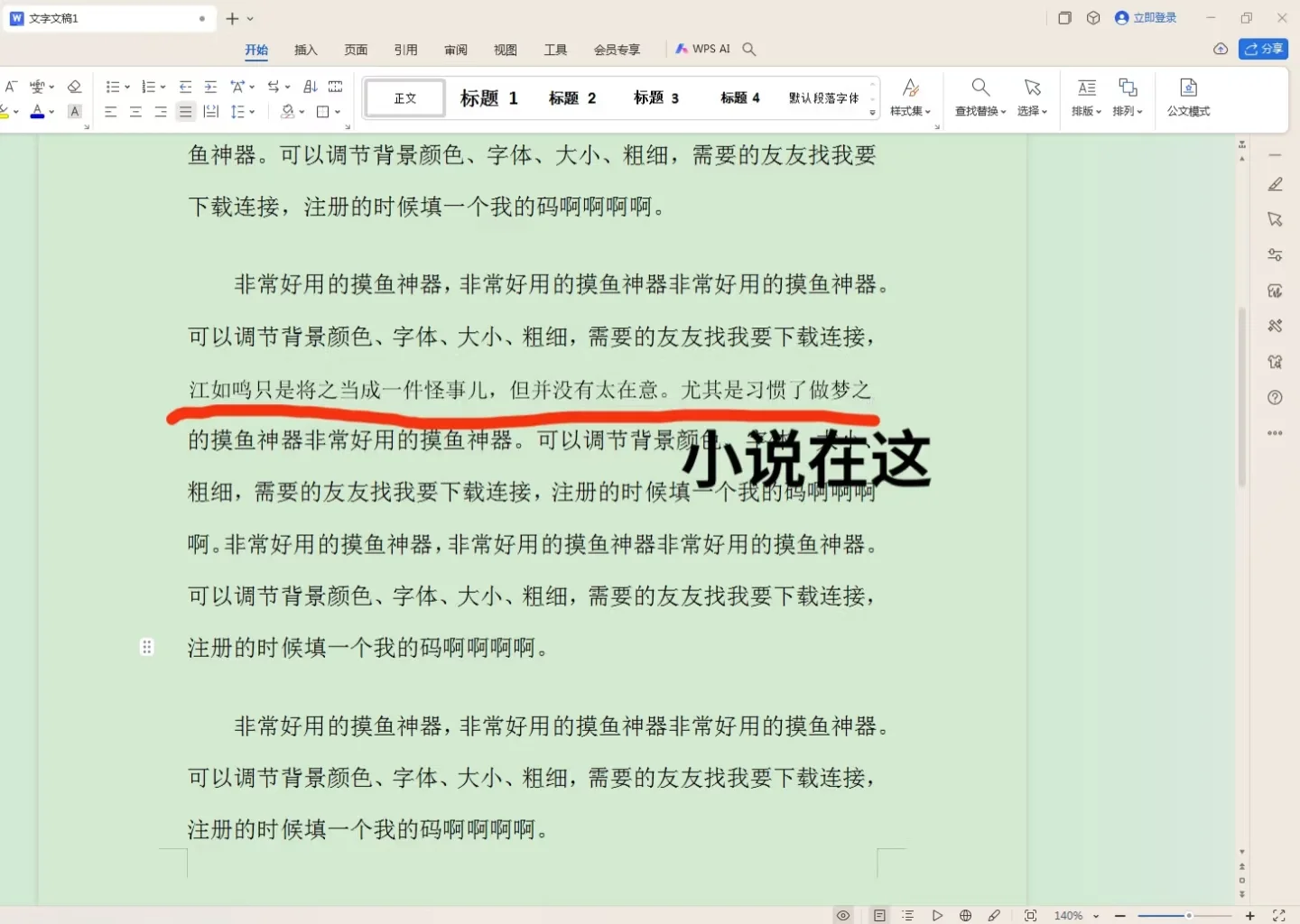Click the font color A button
The width and height of the screenshot is (1300, 924).
pyautogui.click(x=37, y=112)
